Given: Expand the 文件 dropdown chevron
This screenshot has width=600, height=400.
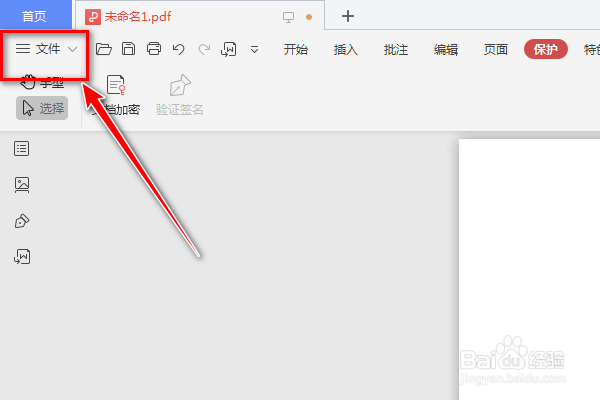Looking at the screenshot, I should (72, 49).
